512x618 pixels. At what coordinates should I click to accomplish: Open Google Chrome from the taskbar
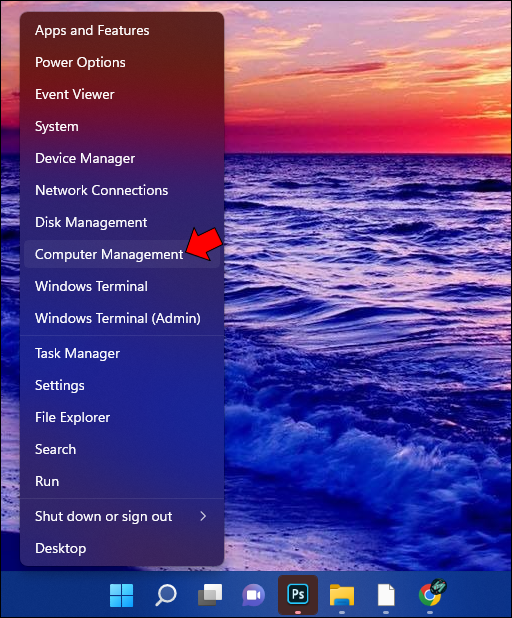pos(430,594)
